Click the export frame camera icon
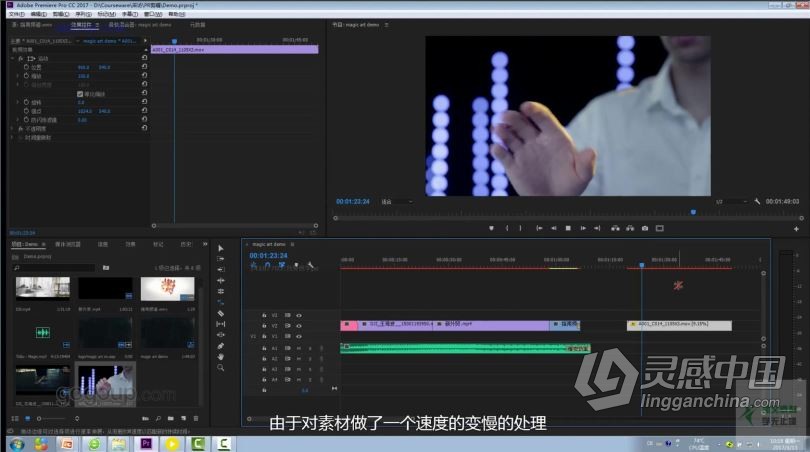Image resolution: width=810 pixels, height=452 pixels. (645, 228)
